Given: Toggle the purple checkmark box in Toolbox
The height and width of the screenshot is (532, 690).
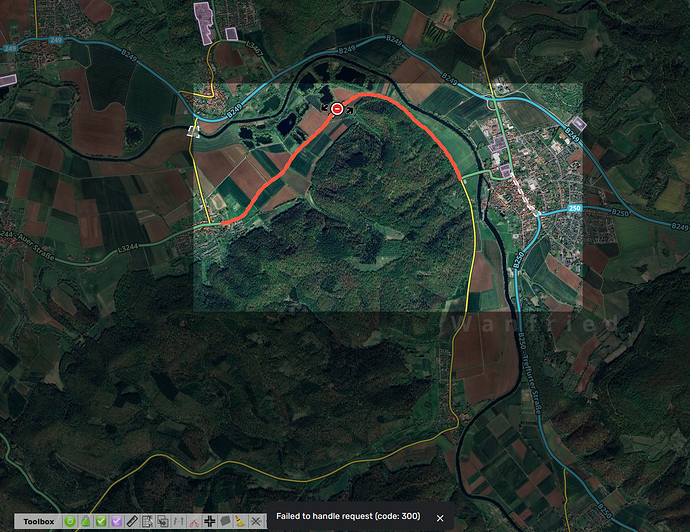Looking at the screenshot, I should click(116, 521).
